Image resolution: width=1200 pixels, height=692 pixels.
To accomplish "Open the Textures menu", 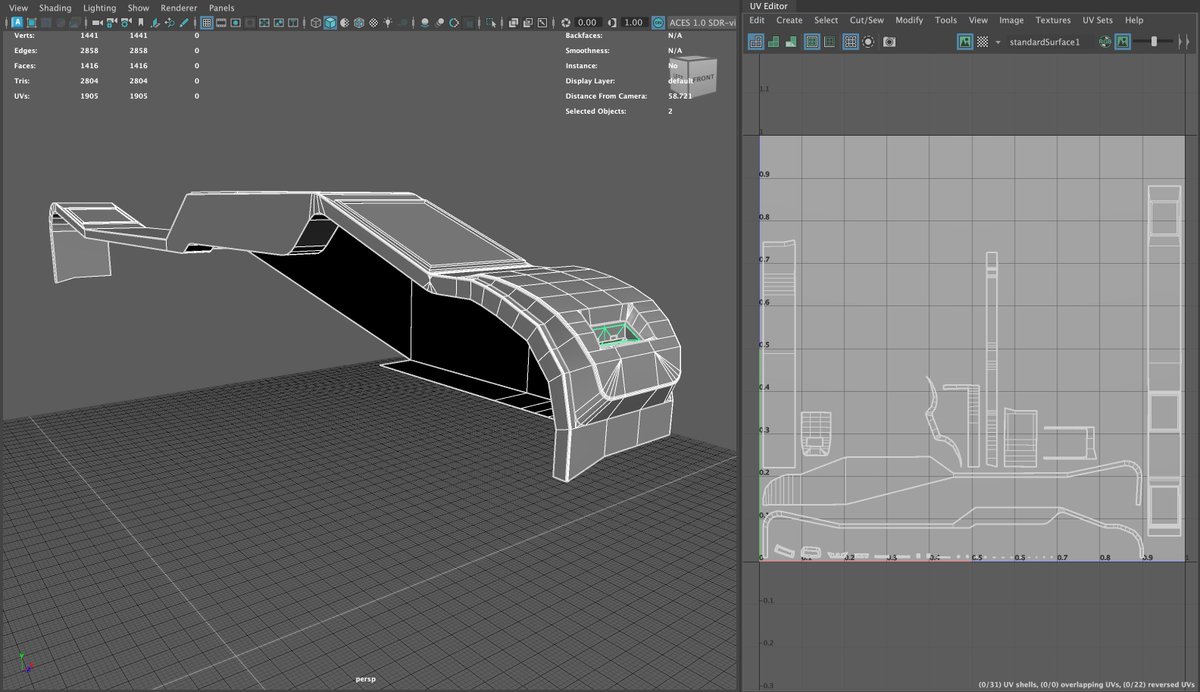I will [x=1053, y=20].
